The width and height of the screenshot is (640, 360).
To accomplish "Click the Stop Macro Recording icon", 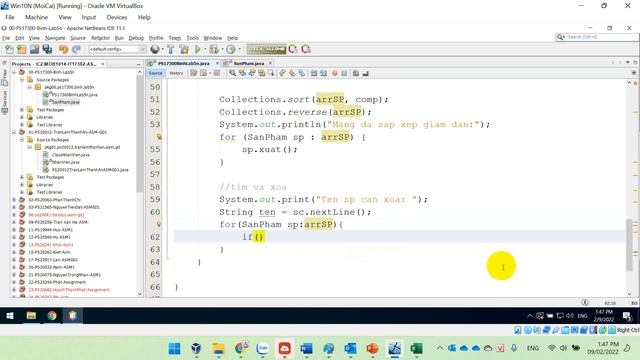I will [344, 73].
